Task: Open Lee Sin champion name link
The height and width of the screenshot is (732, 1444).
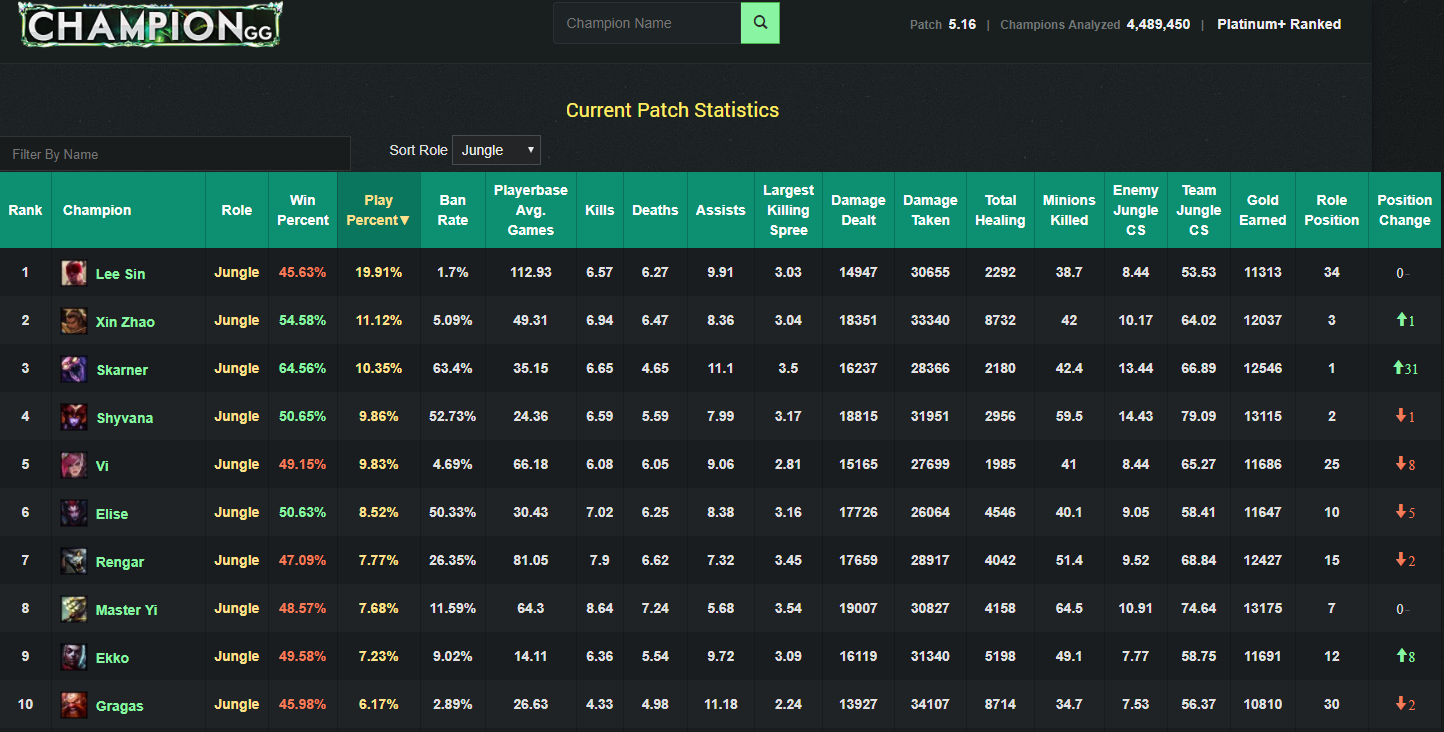Action: (x=120, y=274)
